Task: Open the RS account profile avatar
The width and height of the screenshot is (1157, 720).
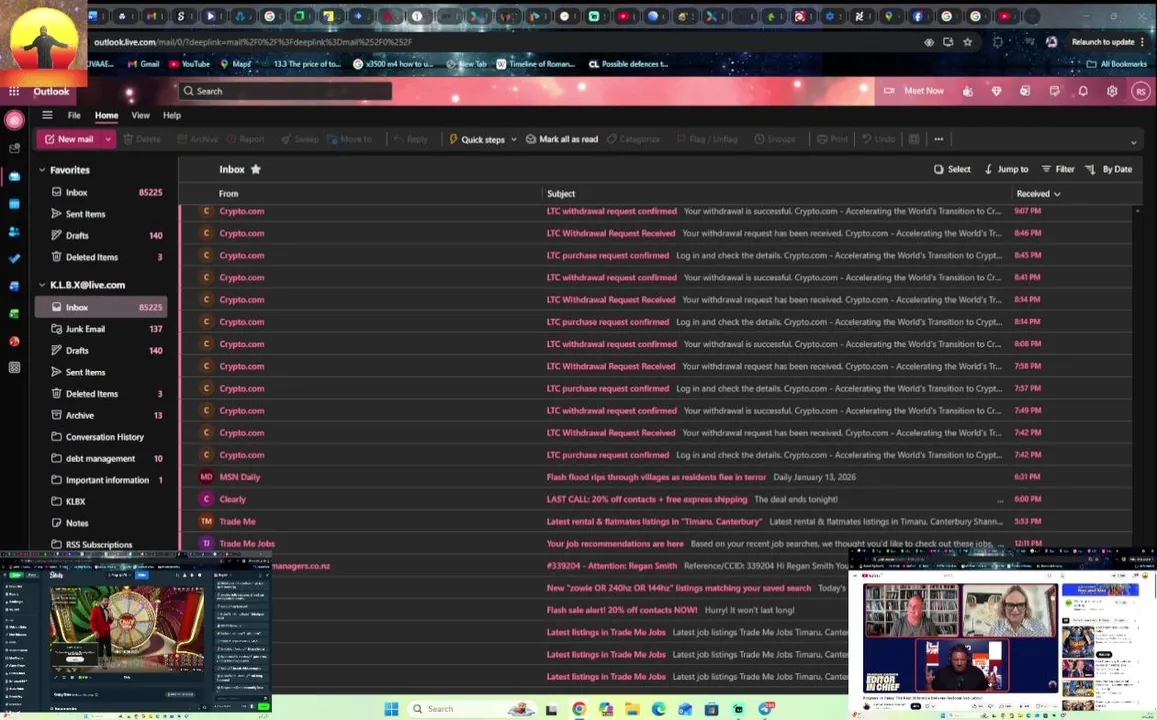Action: click(1141, 91)
